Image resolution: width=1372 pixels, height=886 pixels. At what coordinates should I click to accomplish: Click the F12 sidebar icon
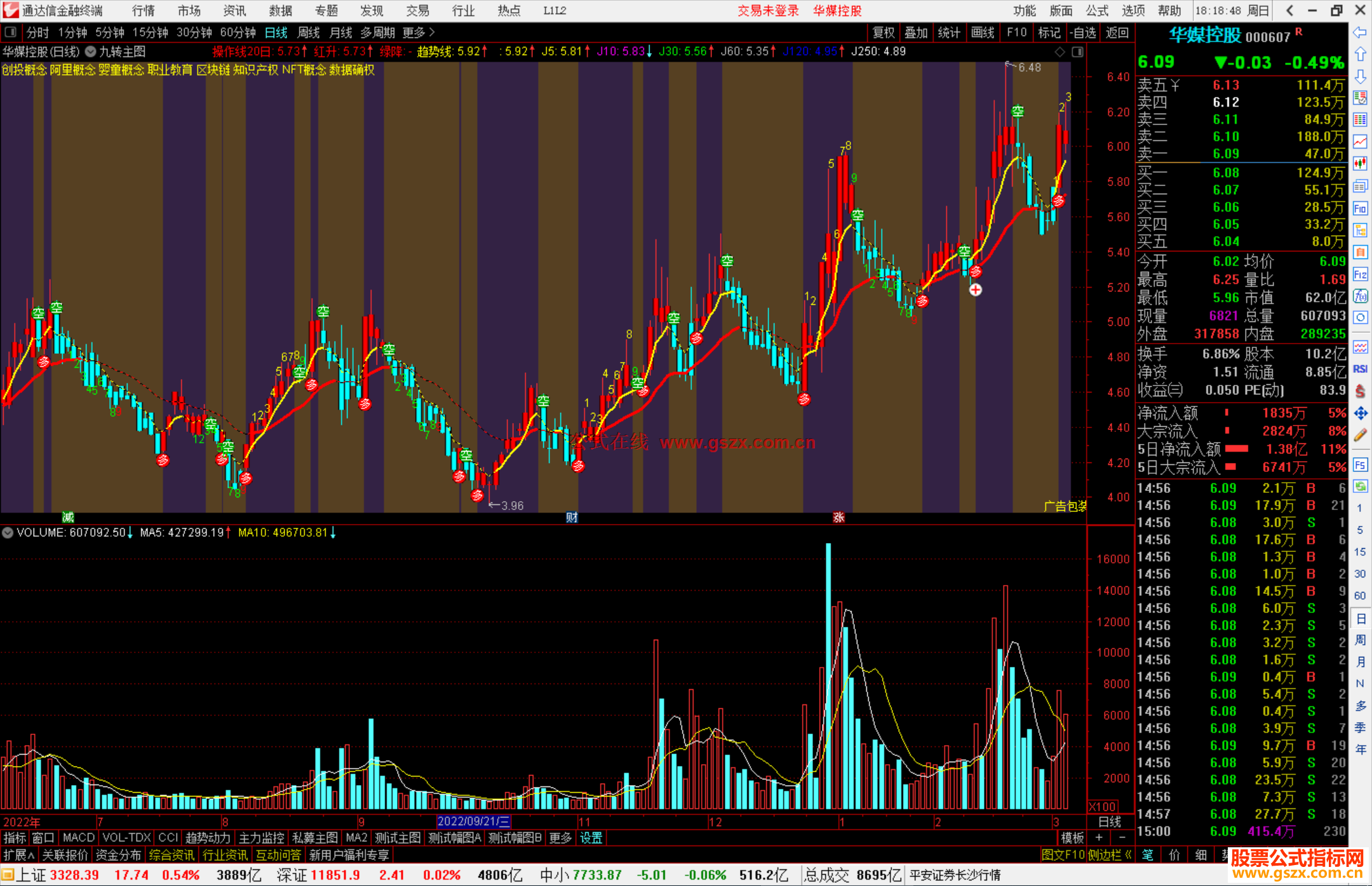click(x=1360, y=274)
